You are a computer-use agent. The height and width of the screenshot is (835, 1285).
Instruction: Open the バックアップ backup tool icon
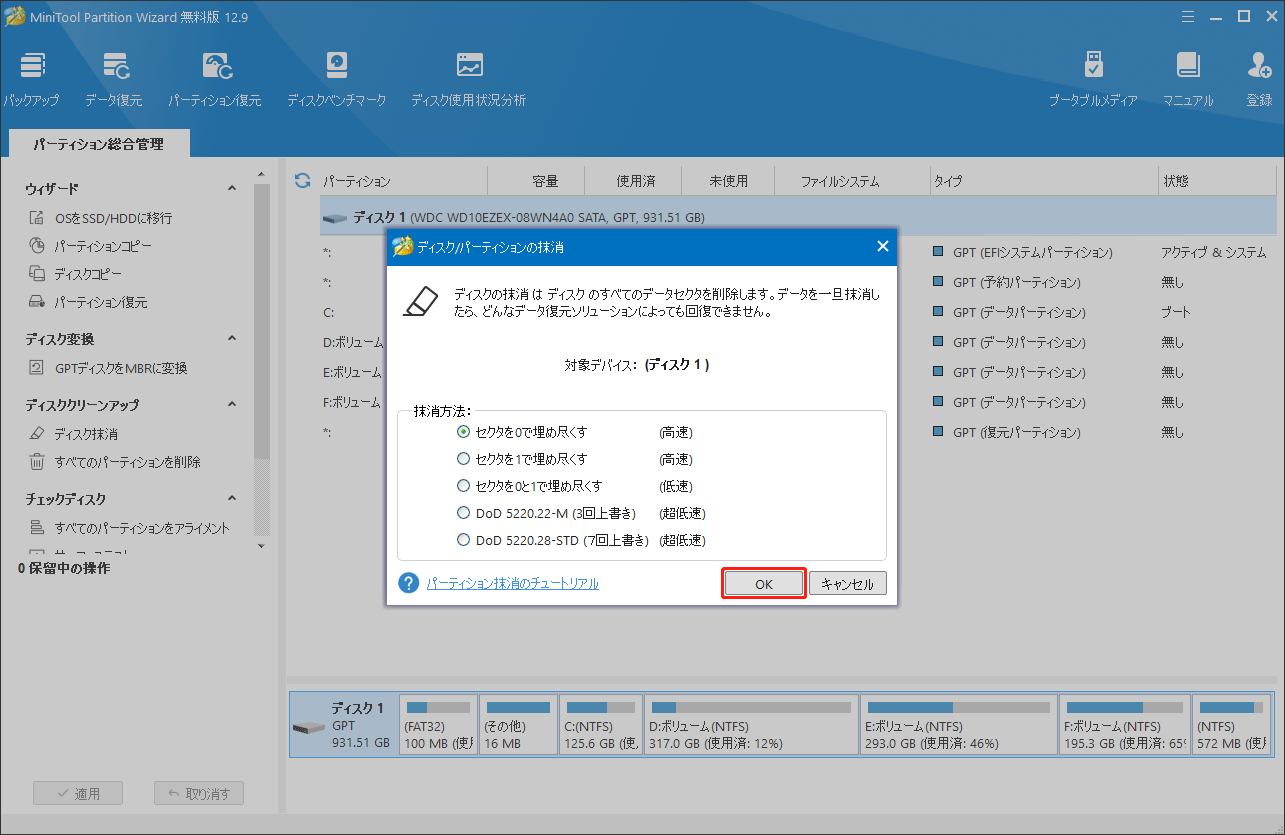(30, 80)
